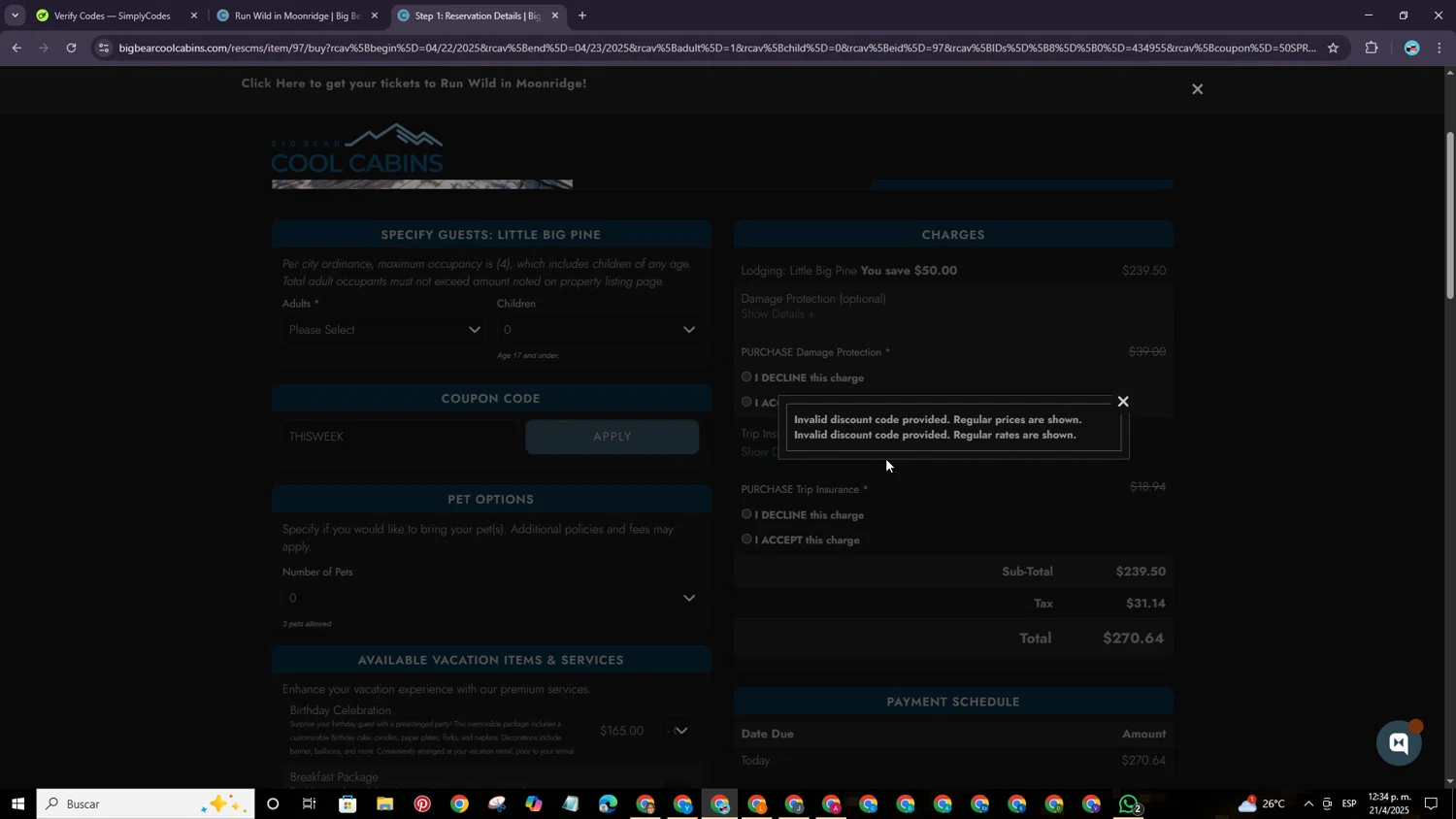Open Pinterest app from taskbar
Image resolution: width=1456 pixels, height=819 pixels.
pyautogui.click(x=422, y=803)
